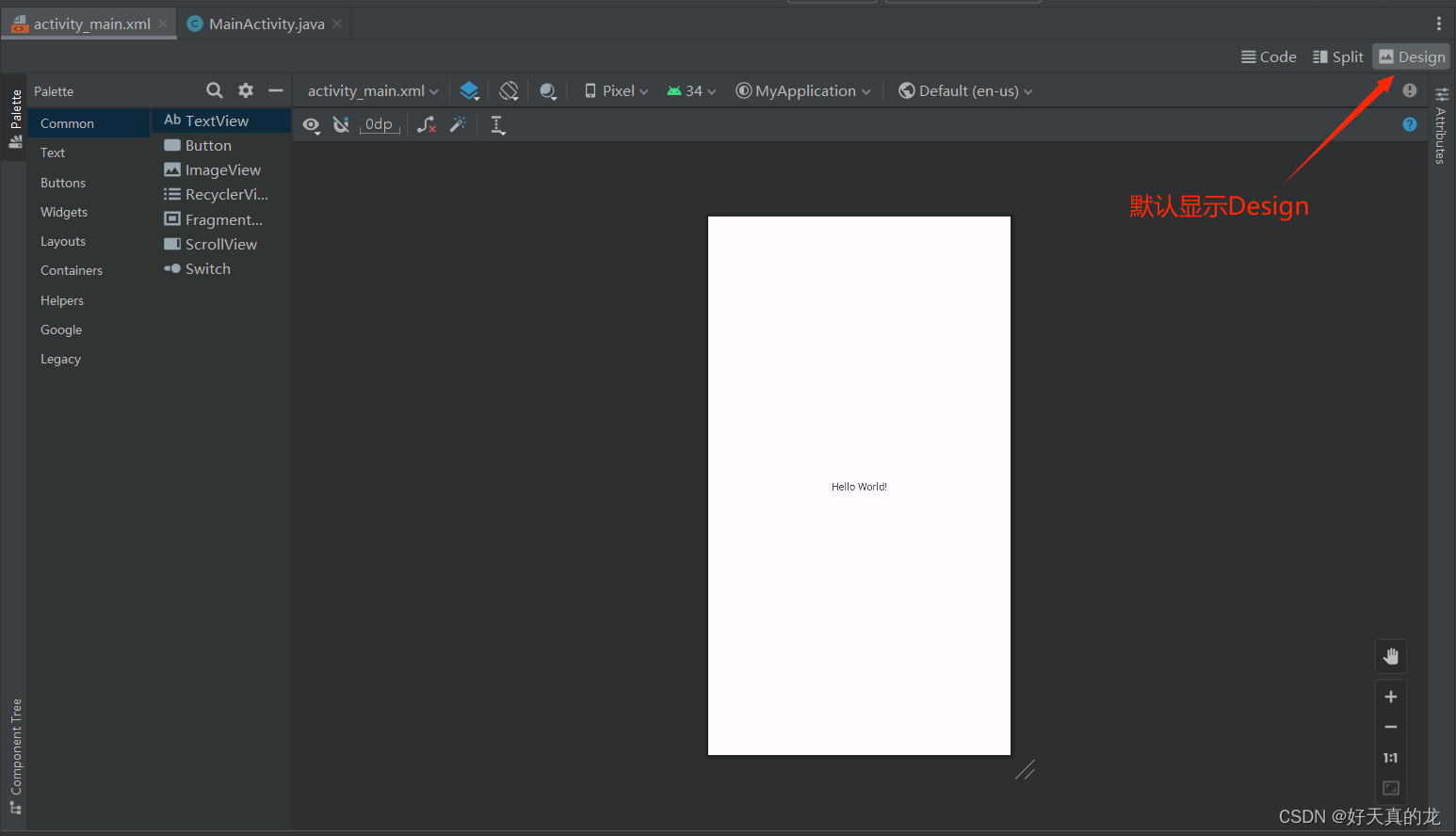Screen dimensions: 1456x836
Task: Set default margins 0dp
Action: [380, 124]
